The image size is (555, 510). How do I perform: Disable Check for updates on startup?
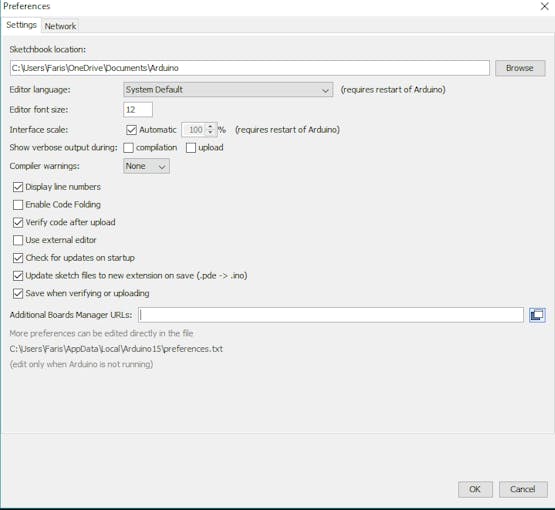pos(18,258)
